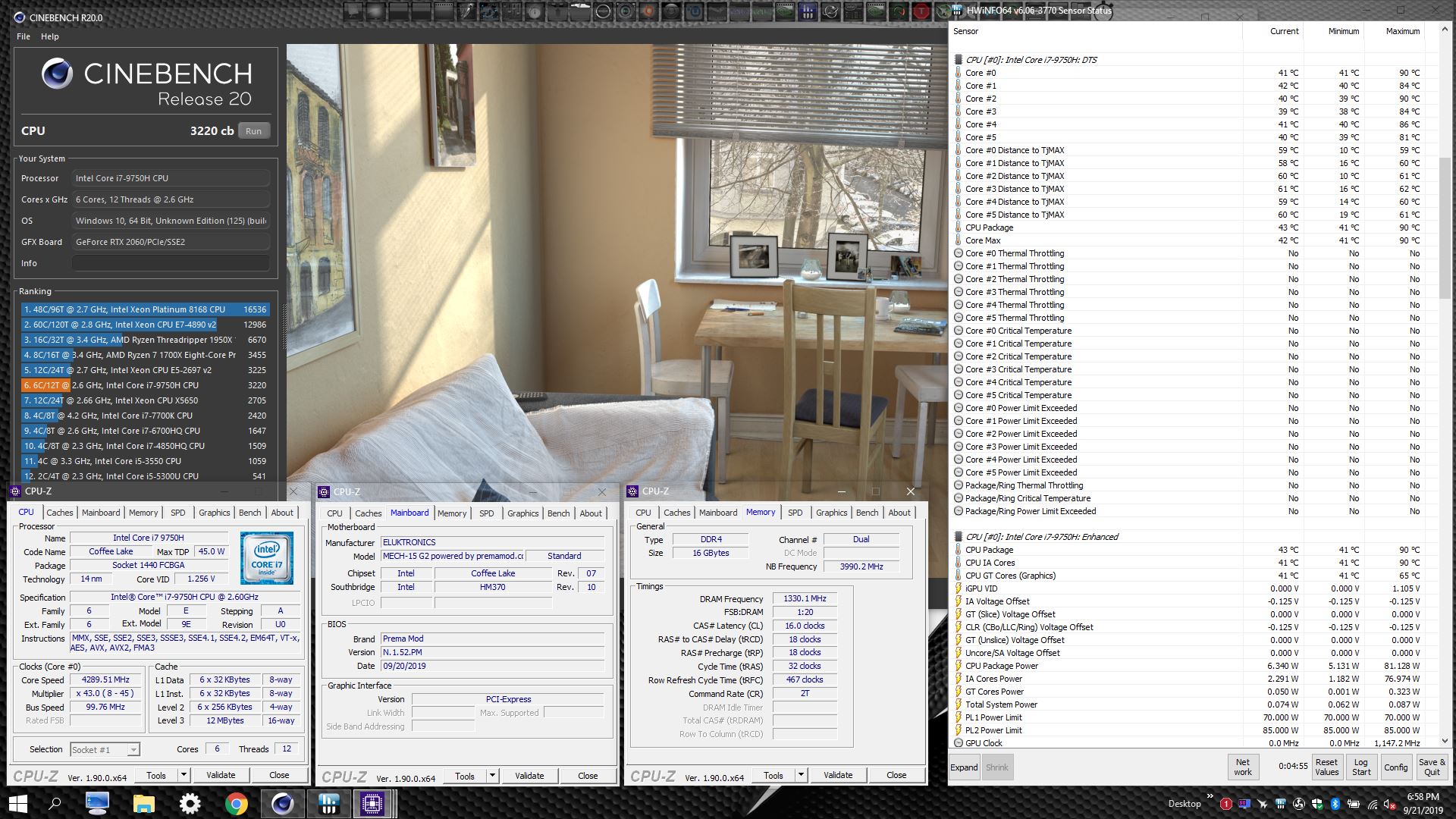1456x819 pixels.
Task: Click the taskbar search magnifier icon
Action: (55, 803)
